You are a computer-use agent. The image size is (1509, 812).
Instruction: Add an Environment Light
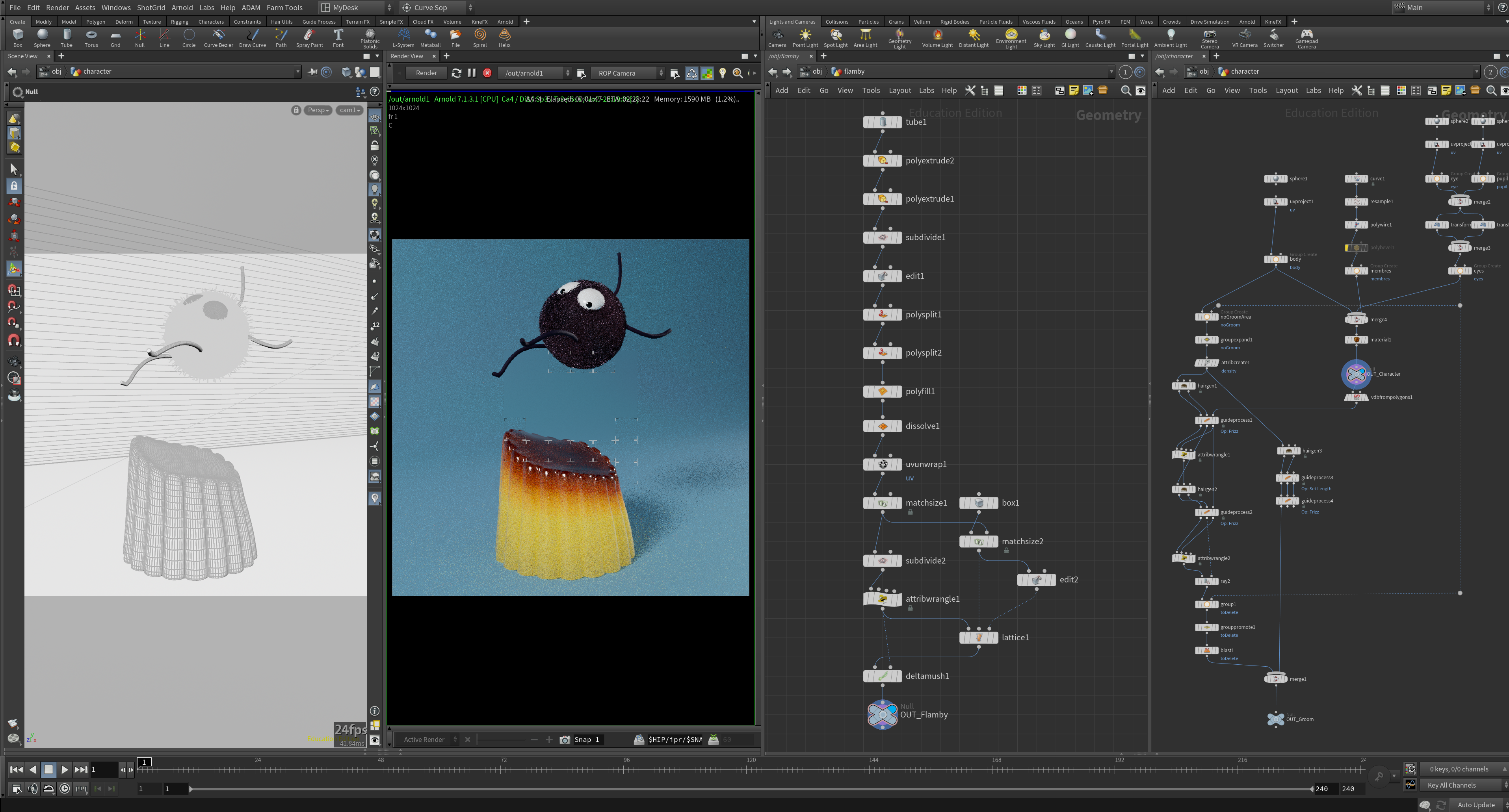click(x=1011, y=39)
